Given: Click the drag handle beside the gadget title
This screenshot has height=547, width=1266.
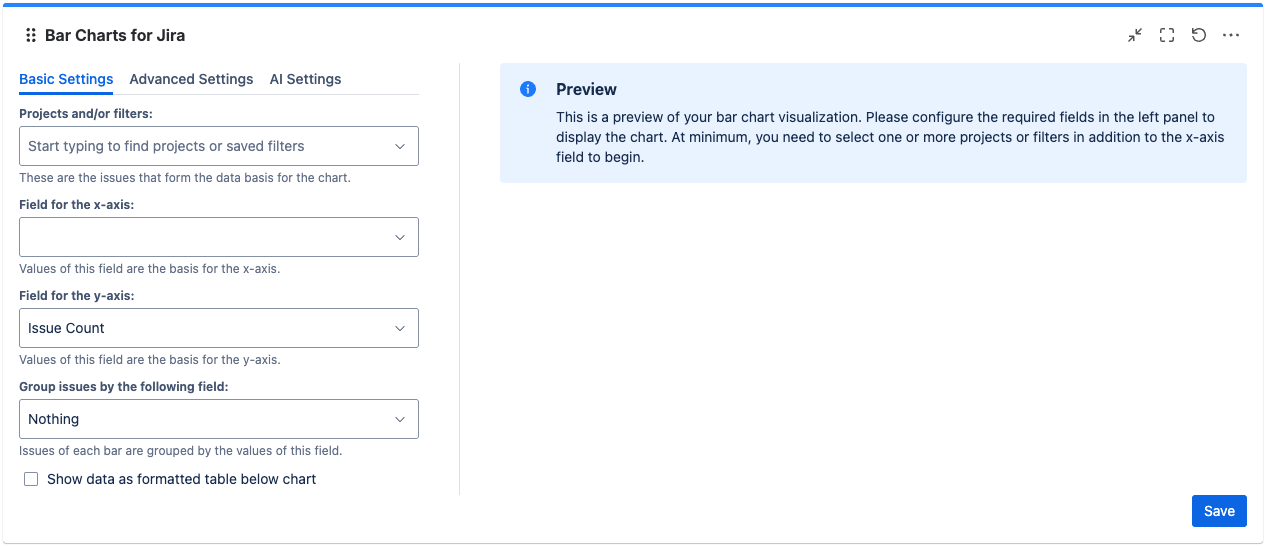Looking at the screenshot, I should click(x=31, y=35).
